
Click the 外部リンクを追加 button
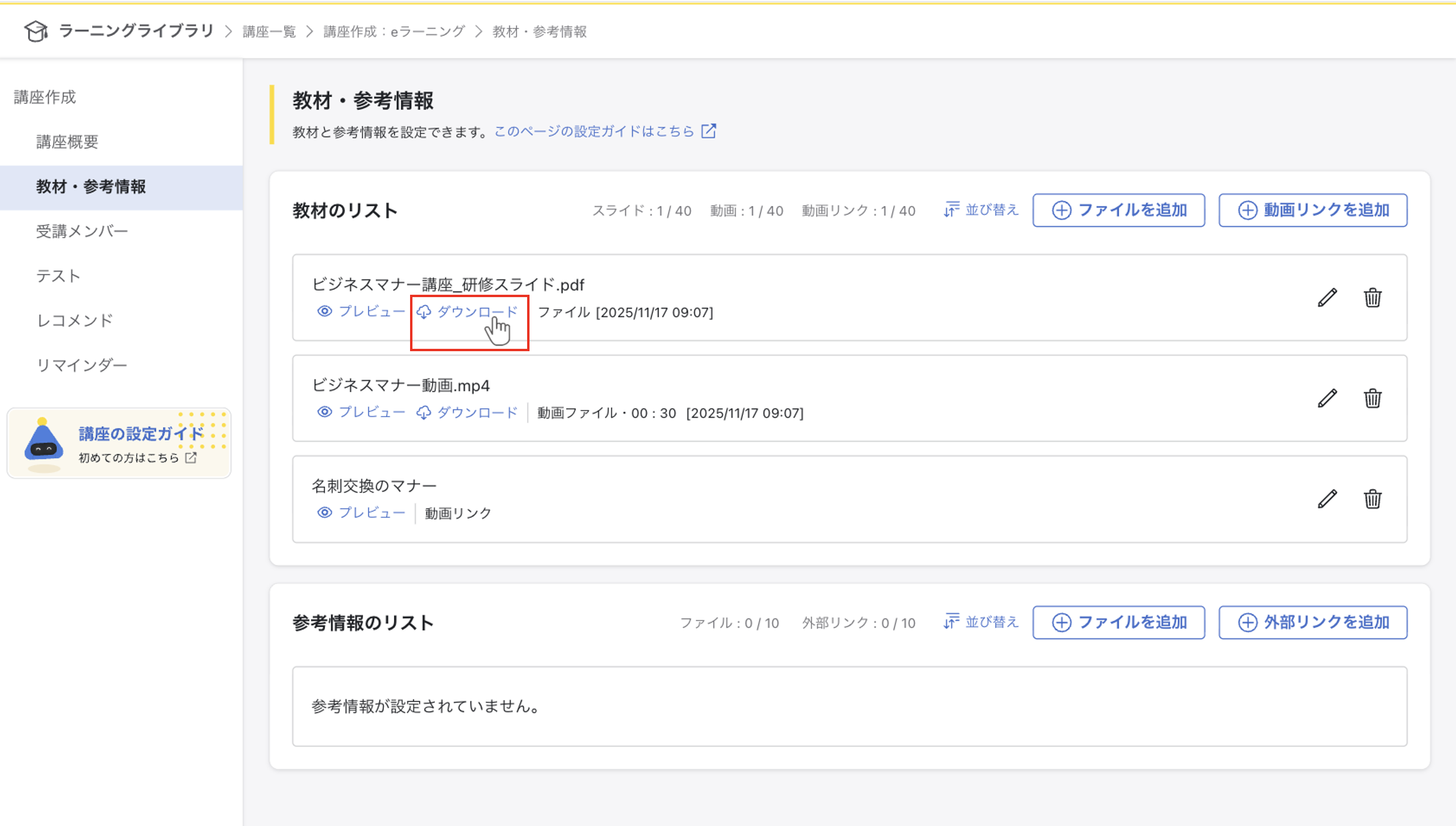(1313, 622)
